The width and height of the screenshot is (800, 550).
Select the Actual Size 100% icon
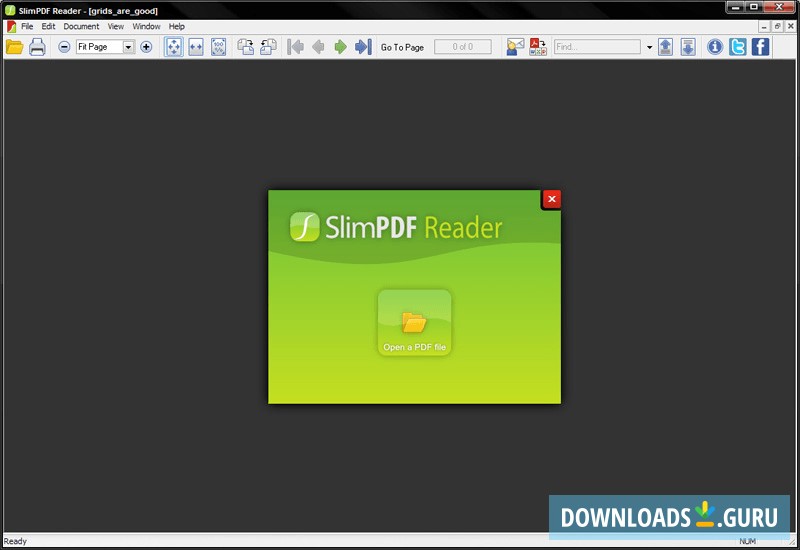tap(218, 47)
